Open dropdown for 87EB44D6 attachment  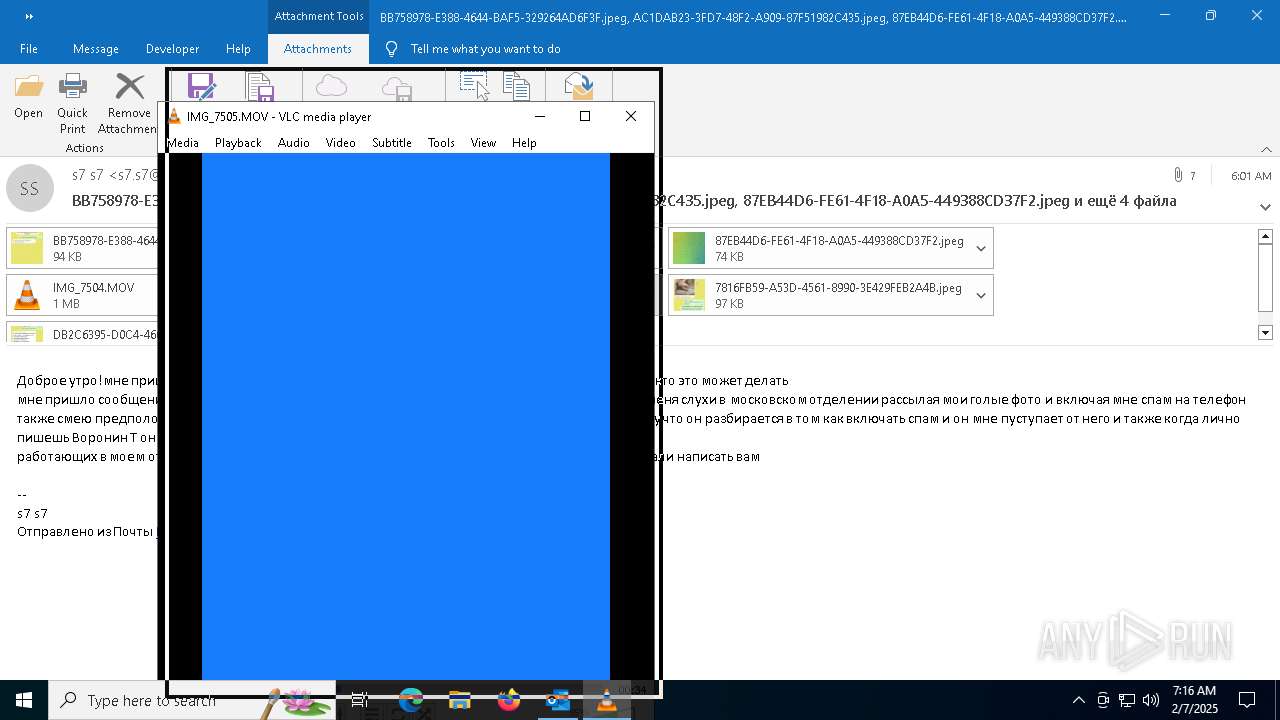(x=981, y=248)
